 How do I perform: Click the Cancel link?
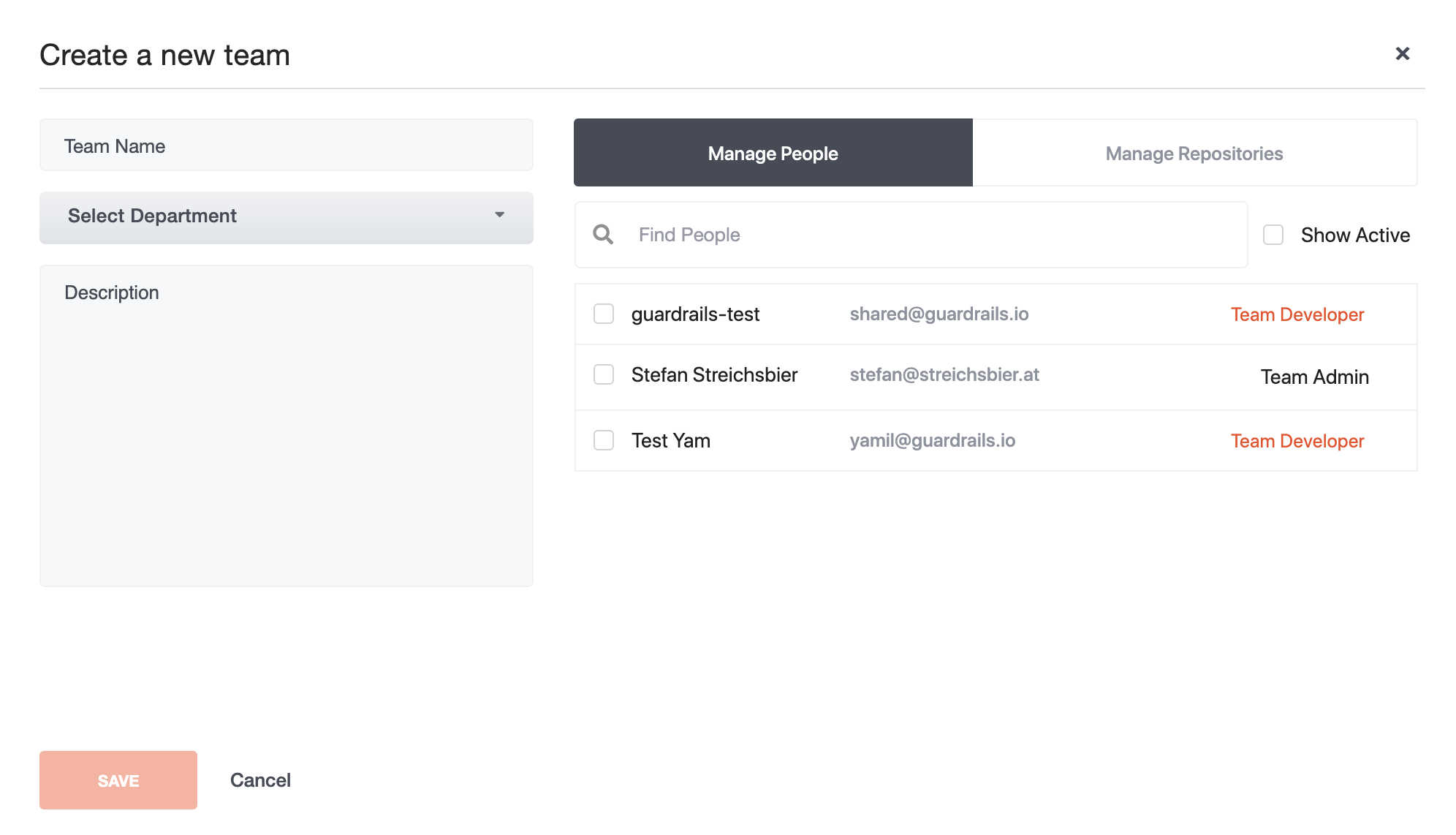click(260, 780)
